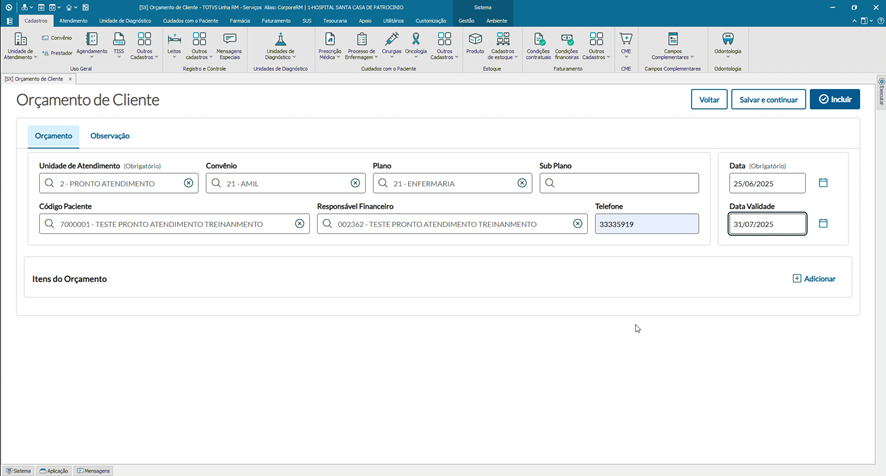Viewport: 886px width, 476px height.
Task: Open the window layout dropdown beside help
Action: (867, 21)
